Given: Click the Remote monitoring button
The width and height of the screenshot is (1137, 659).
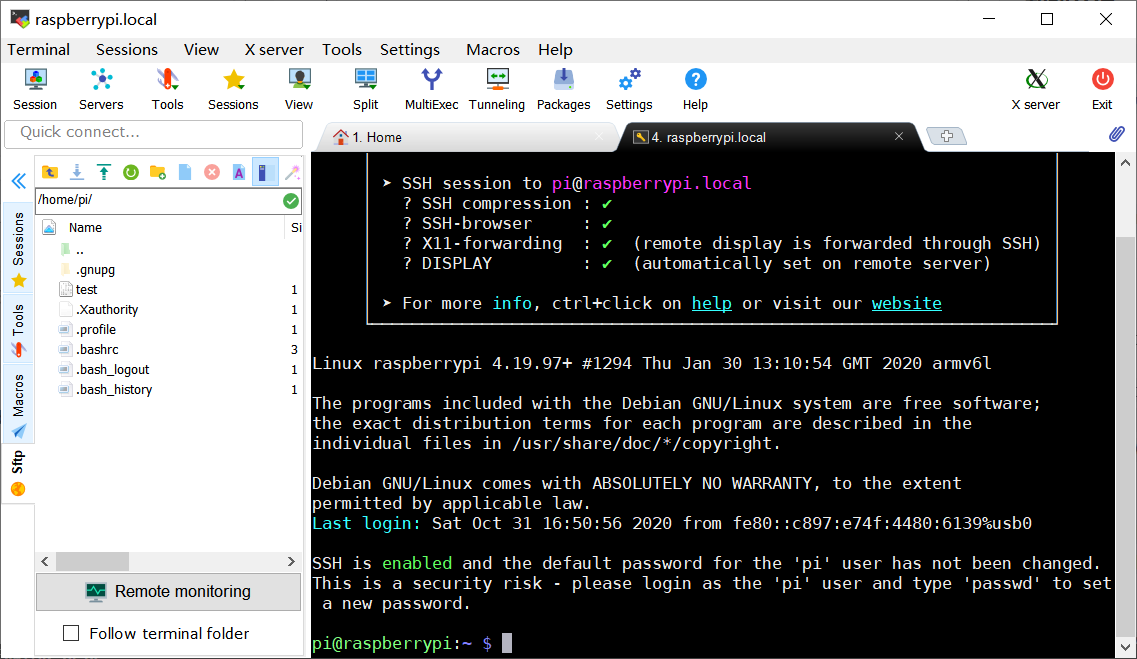Looking at the screenshot, I should pyautogui.click(x=168, y=592).
